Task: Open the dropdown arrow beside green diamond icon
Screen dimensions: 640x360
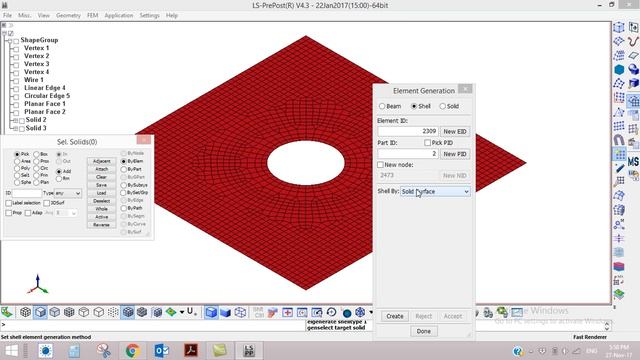Action: [x=182, y=312]
